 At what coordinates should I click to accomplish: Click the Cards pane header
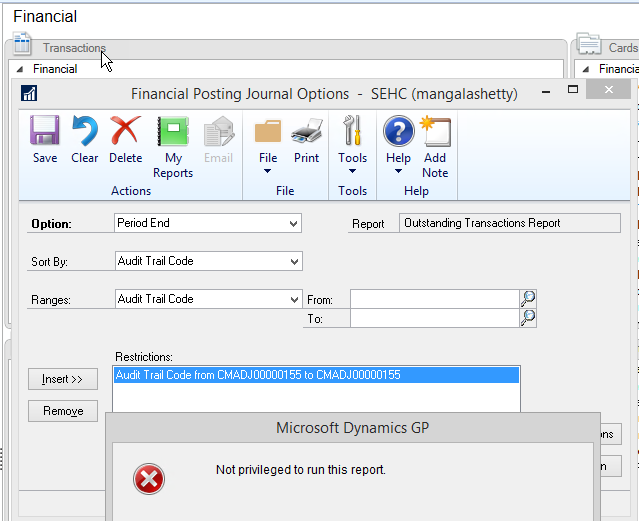623,48
